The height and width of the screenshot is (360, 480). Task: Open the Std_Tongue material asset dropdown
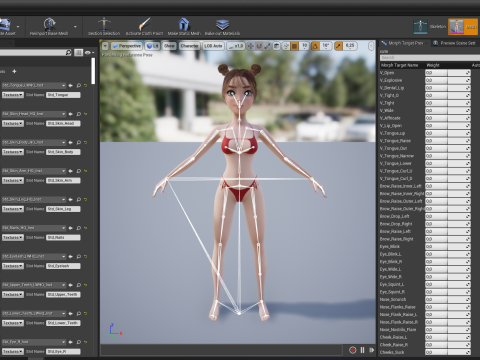34,85
